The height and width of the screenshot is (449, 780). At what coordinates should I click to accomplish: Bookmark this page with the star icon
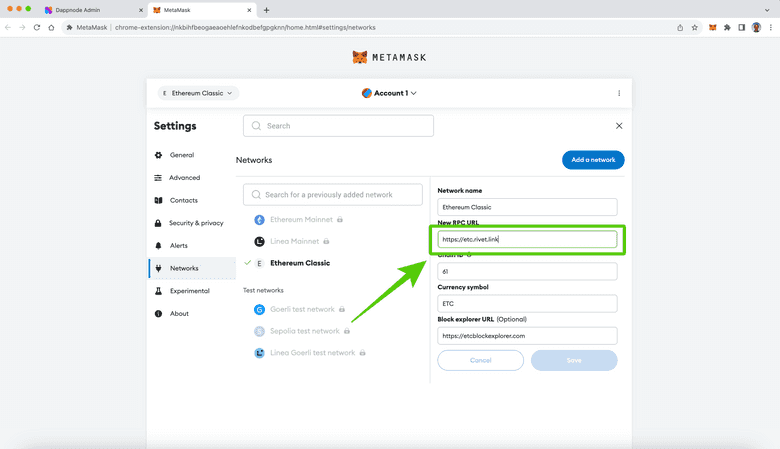694,27
